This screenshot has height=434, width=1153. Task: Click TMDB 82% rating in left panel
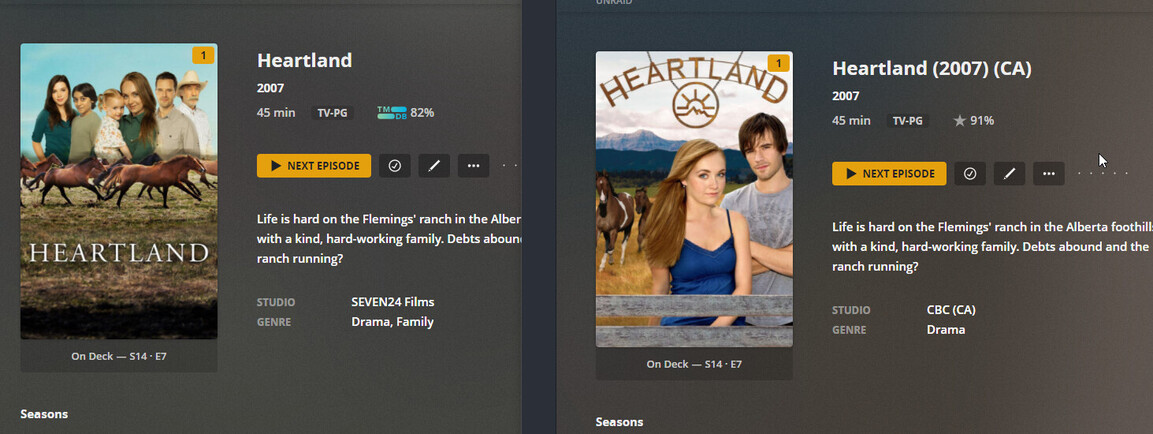[x=405, y=113]
